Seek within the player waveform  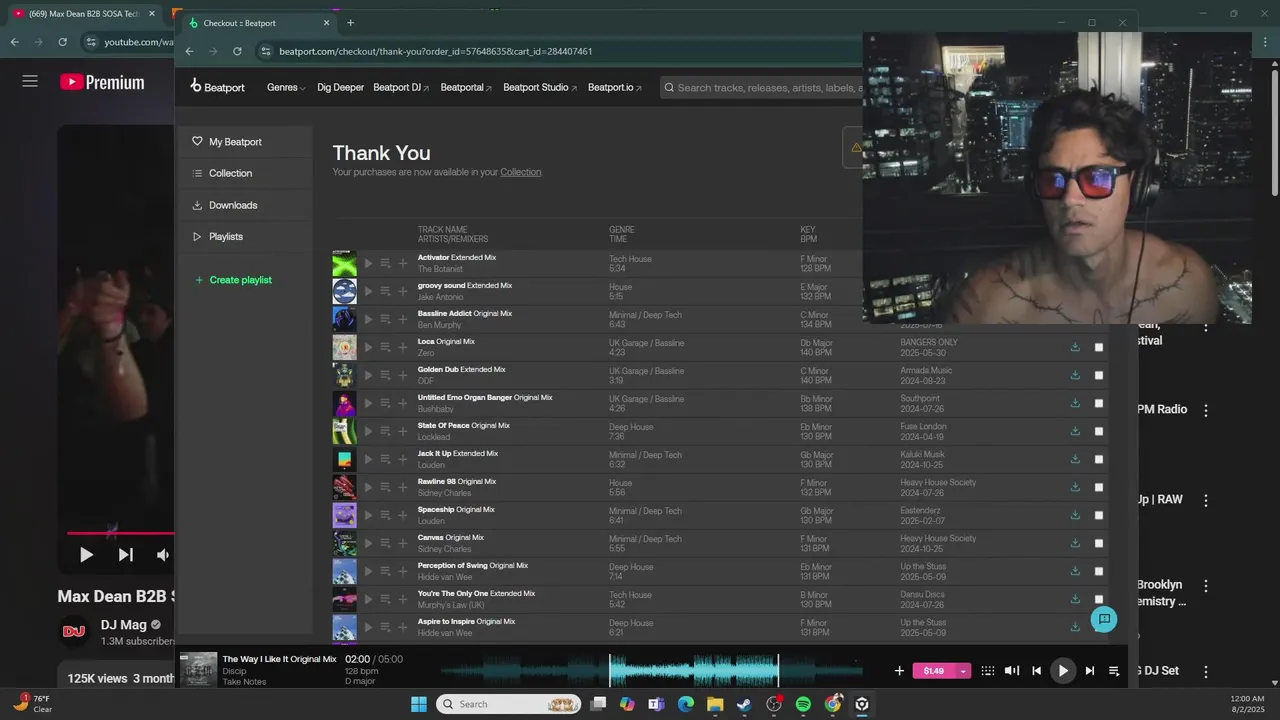tap(650, 671)
